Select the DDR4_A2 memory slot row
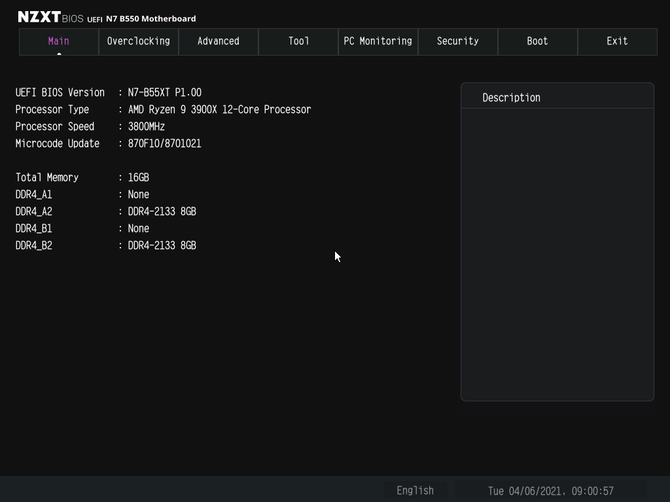The image size is (670, 502). [x=106, y=211]
